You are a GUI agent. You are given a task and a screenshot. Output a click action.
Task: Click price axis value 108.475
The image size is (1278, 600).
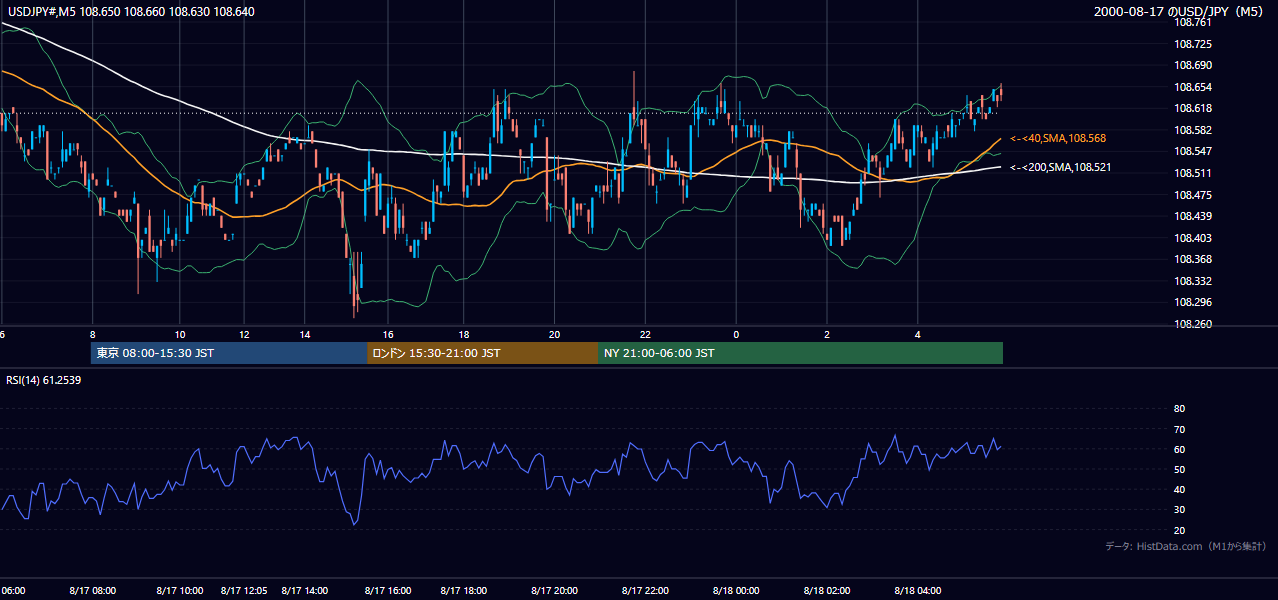pyautogui.click(x=1192, y=195)
